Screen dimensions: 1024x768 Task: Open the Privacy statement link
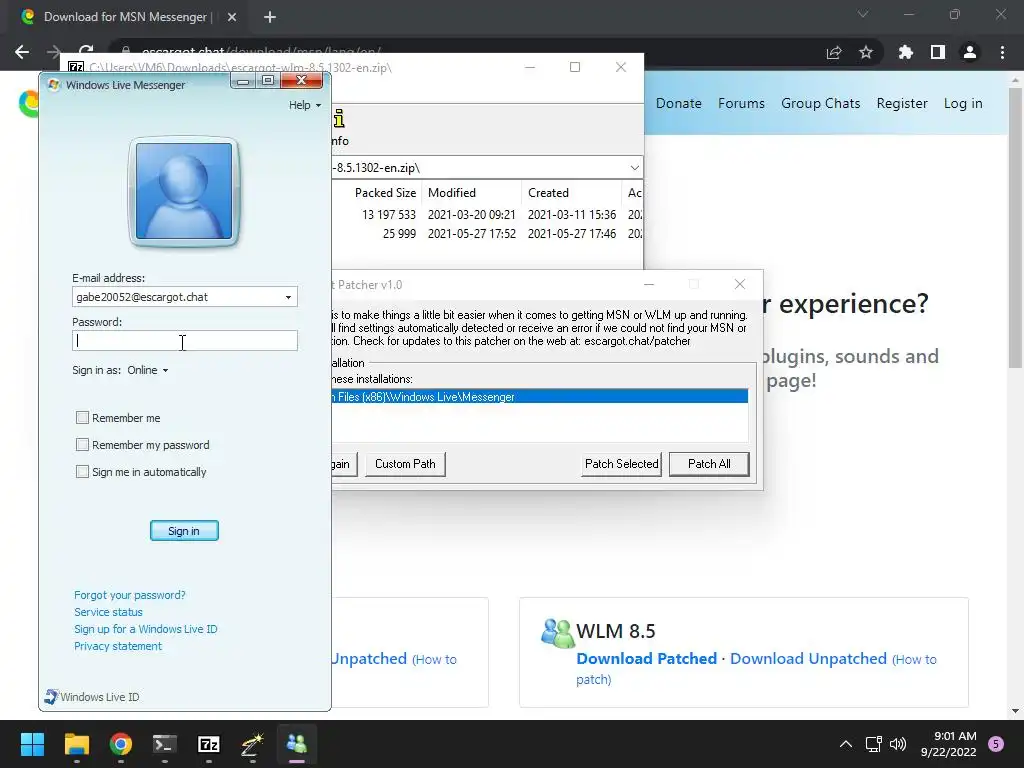click(x=118, y=646)
